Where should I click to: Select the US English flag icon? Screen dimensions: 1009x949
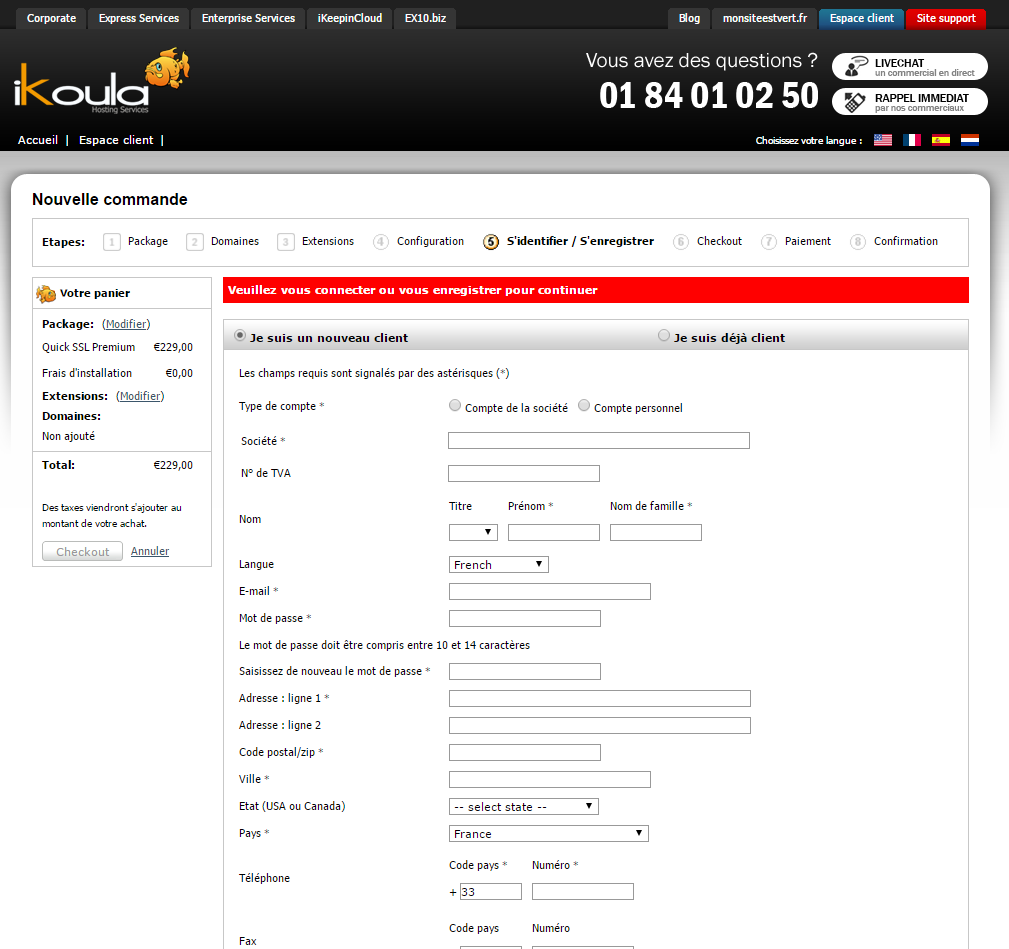882,140
